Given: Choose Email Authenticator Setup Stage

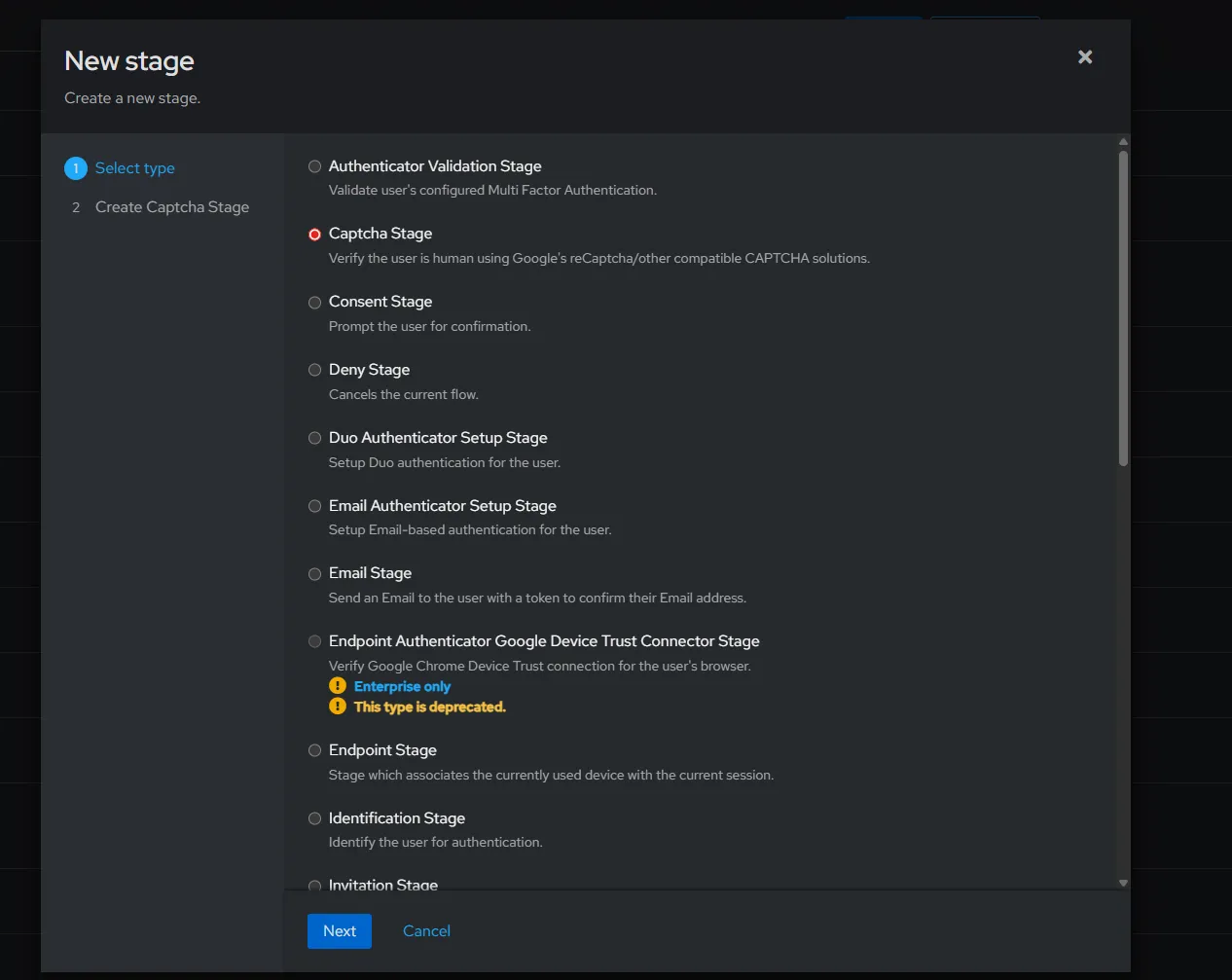Looking at the screenshot, I should click(x=314, y=506).
